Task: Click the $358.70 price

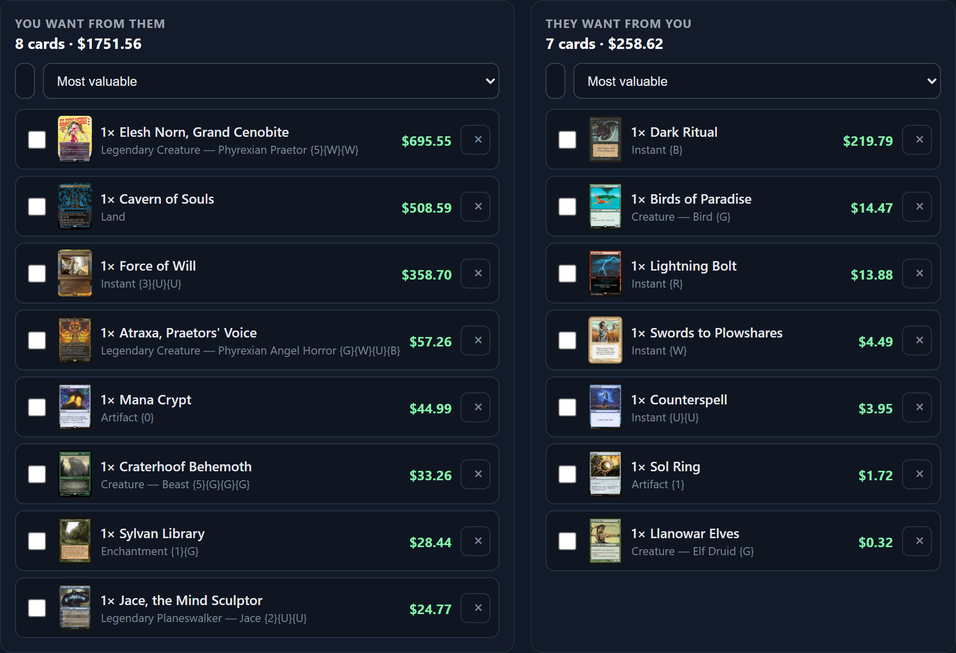Action: (426, 275)
